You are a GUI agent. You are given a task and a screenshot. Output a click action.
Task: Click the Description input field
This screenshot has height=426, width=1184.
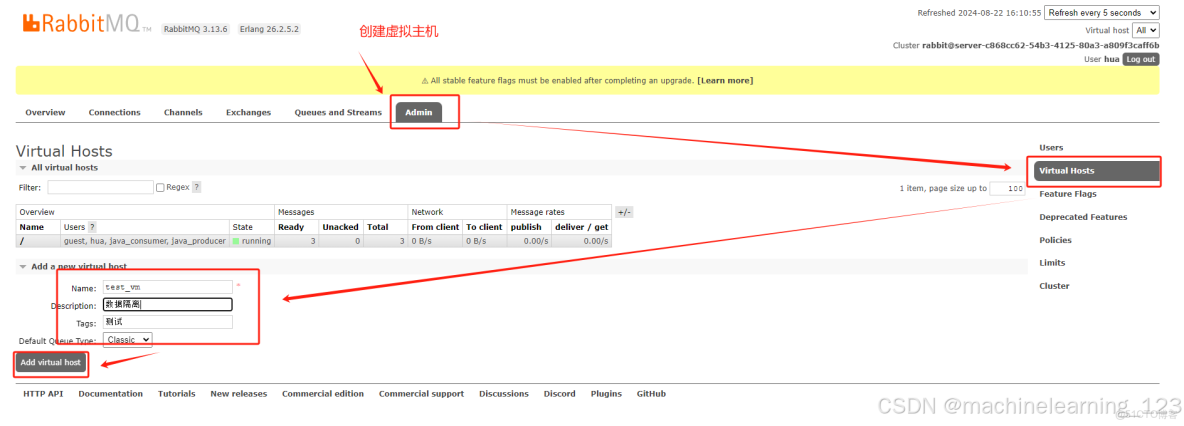168,304
